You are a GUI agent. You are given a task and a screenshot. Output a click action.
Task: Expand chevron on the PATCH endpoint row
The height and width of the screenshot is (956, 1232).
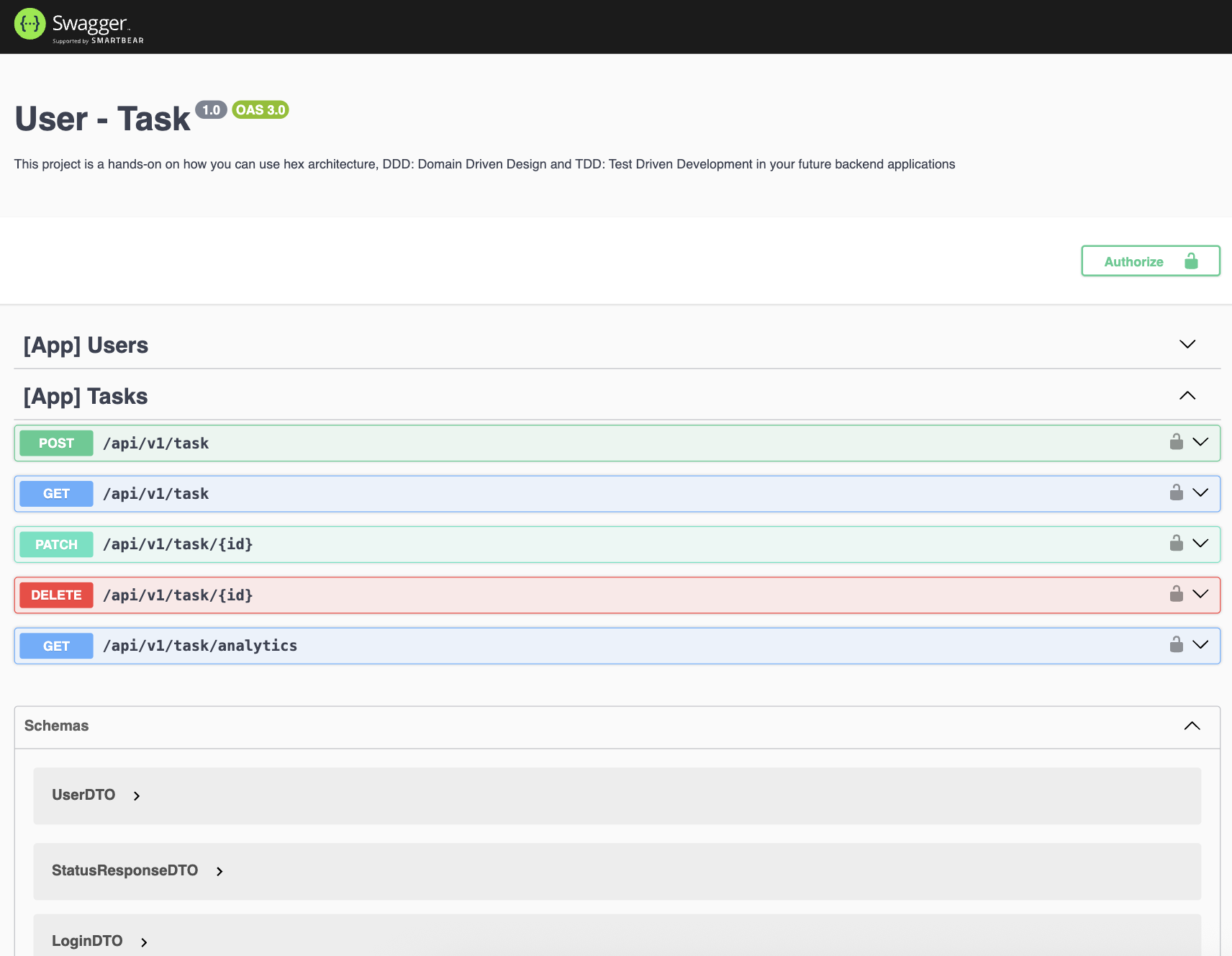coord(1200,543)
